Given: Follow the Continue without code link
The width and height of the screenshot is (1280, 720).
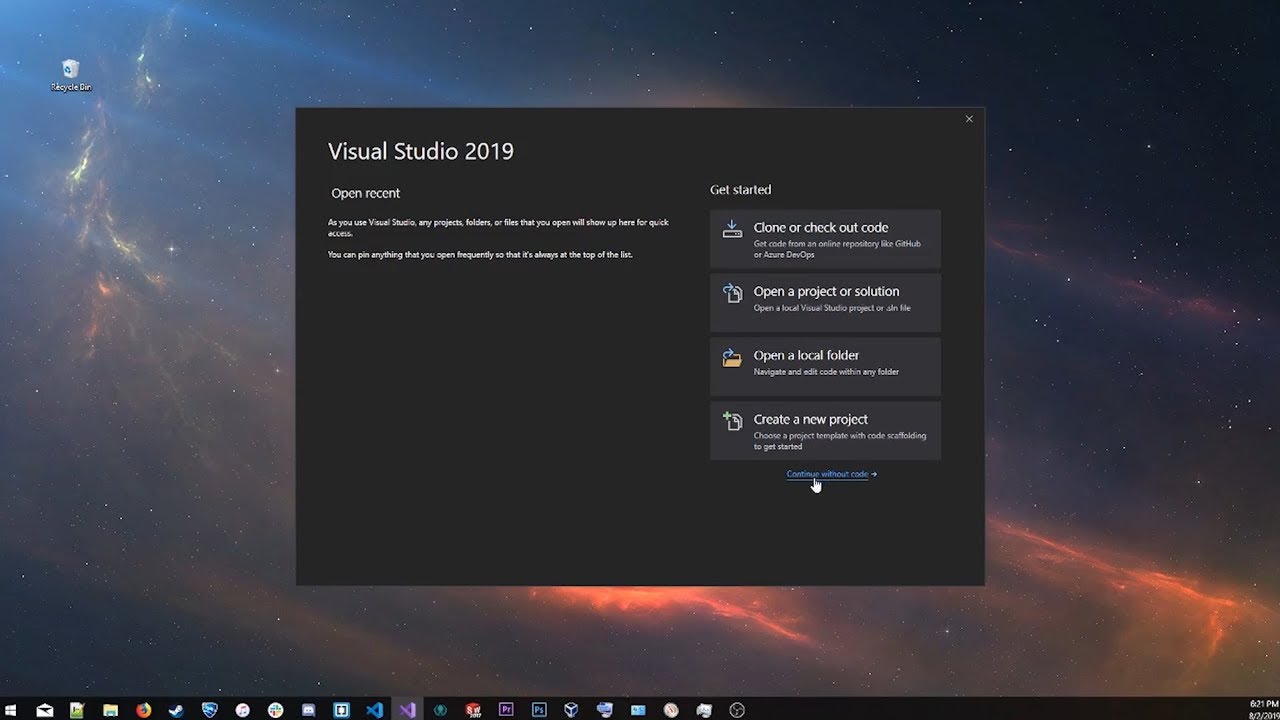Looking at the screenshot, I should tap(827, 474).
